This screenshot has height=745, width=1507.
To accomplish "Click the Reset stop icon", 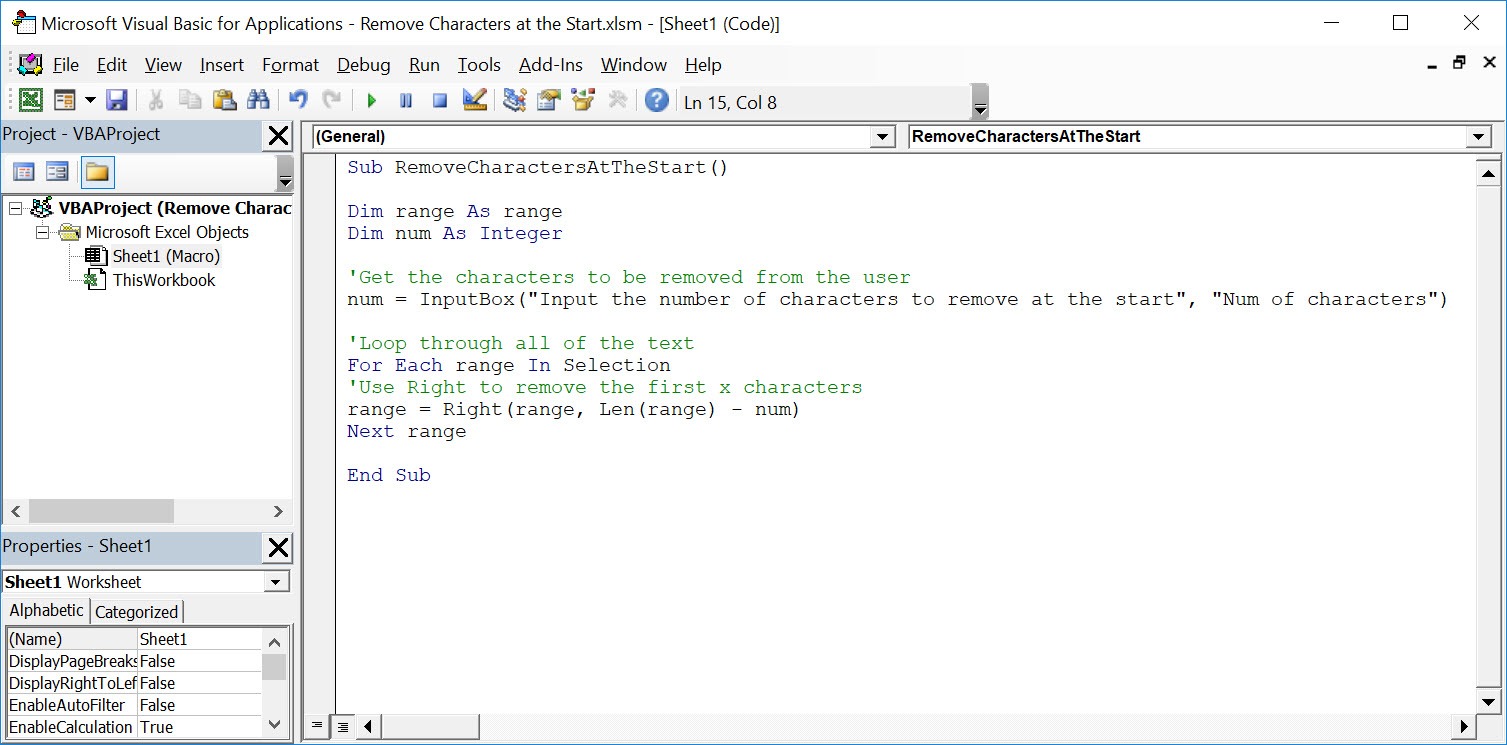I will (x=440, y=101).
